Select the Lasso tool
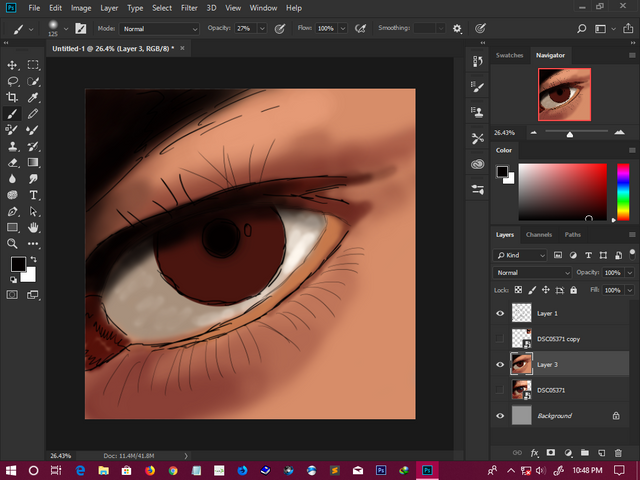 [x=12, y=81]
